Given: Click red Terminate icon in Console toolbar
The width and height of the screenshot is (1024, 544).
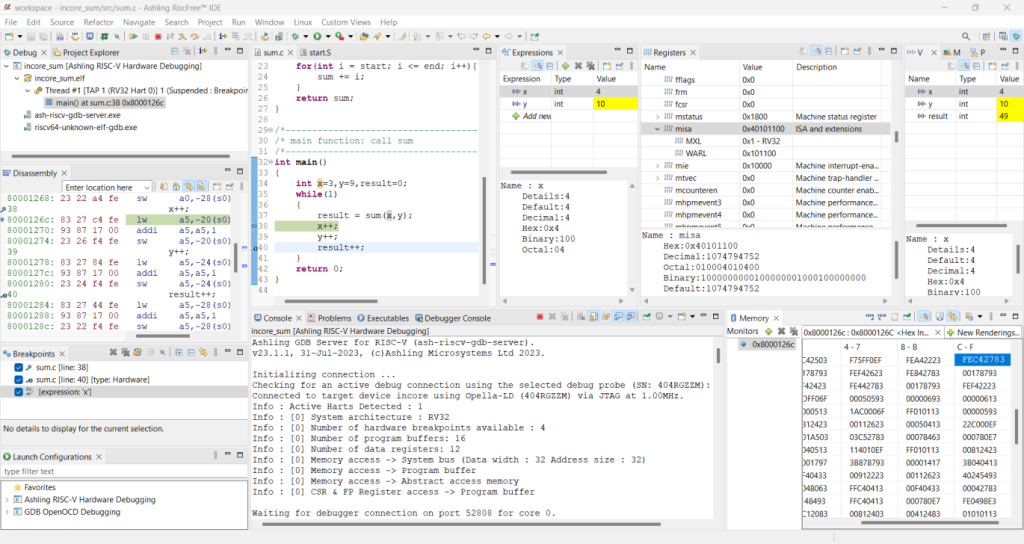Looking at the screenshot, I should (x=539, y=317).
